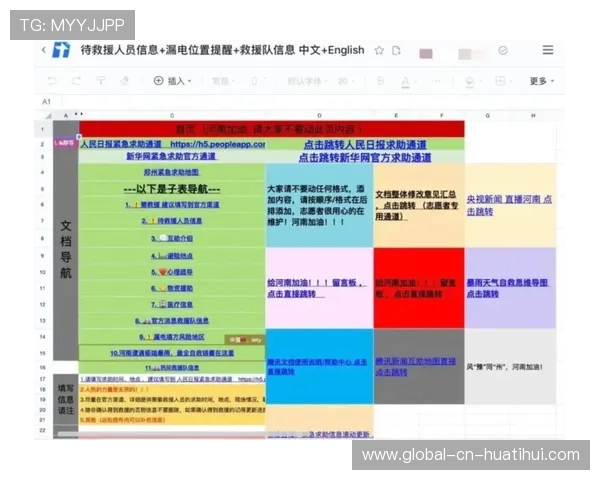Open 腾讯新闻互助地图 link in gray cell
600x480 pixels.
click(416, 366)
